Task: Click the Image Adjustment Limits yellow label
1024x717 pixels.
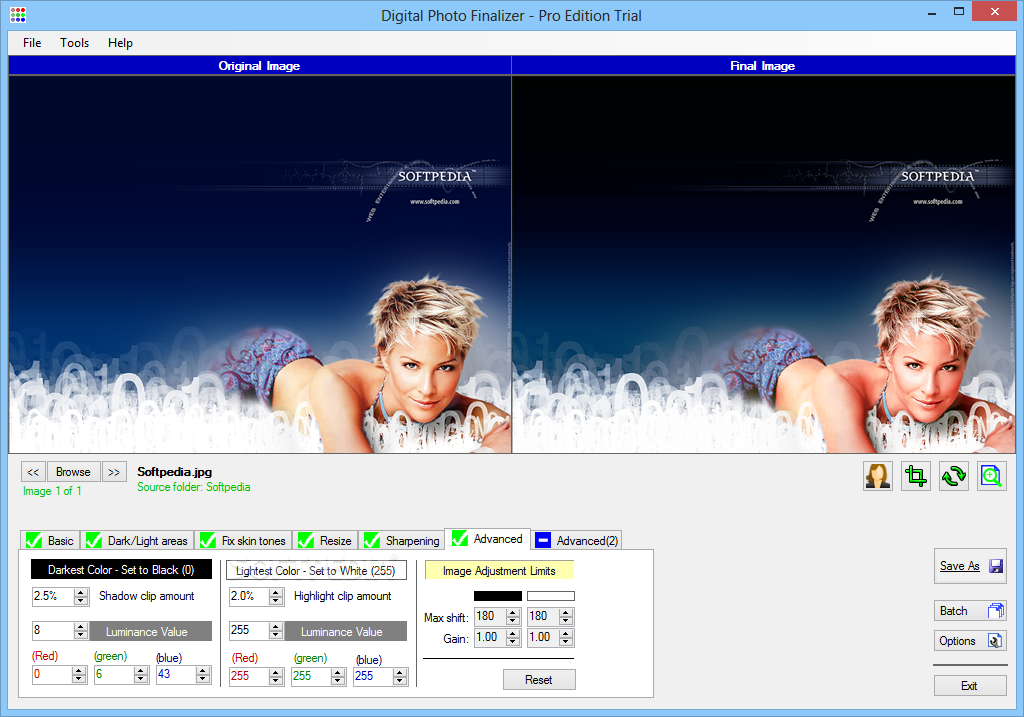Action: 499,571
